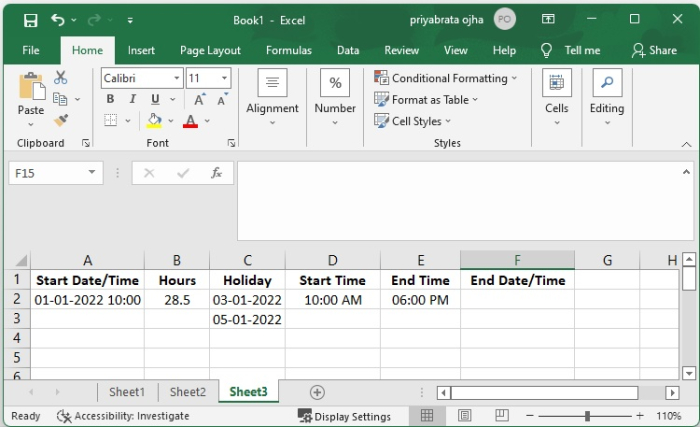Select column A header
The height and width of the screenshot is (427, 700).
(x=88, y=260)
